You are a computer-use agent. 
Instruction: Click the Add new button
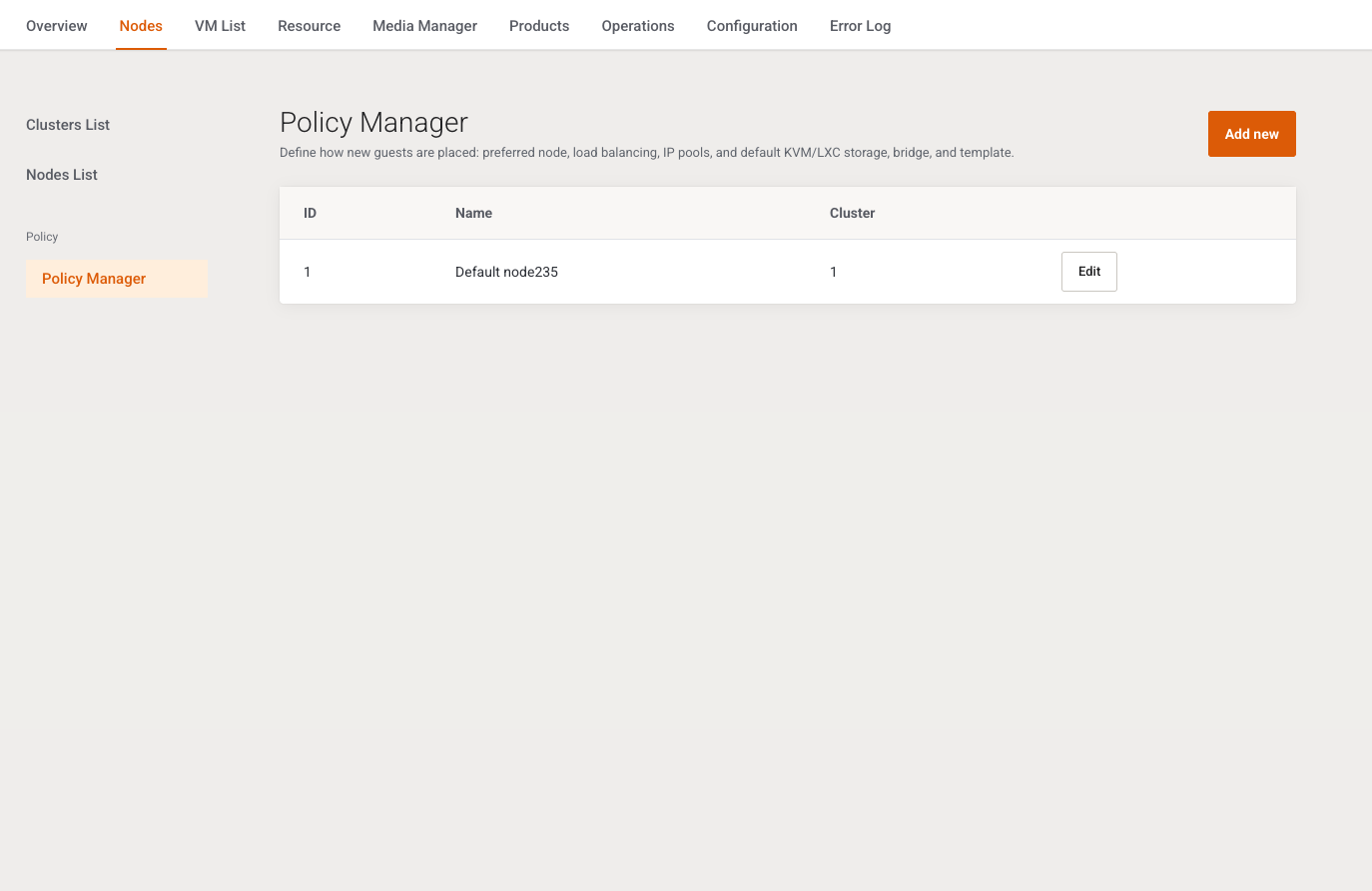pyautogui.click(x=1251, y=134)
